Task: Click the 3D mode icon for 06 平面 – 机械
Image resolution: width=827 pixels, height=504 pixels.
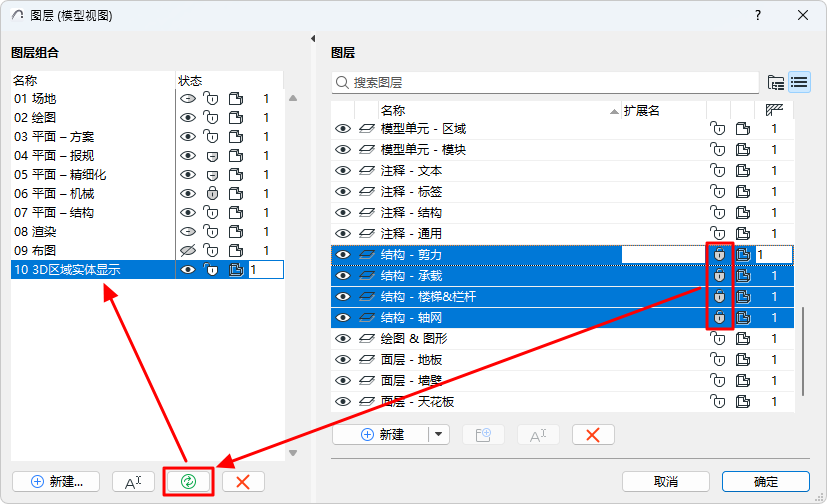Action: click(x=236, y=193)
